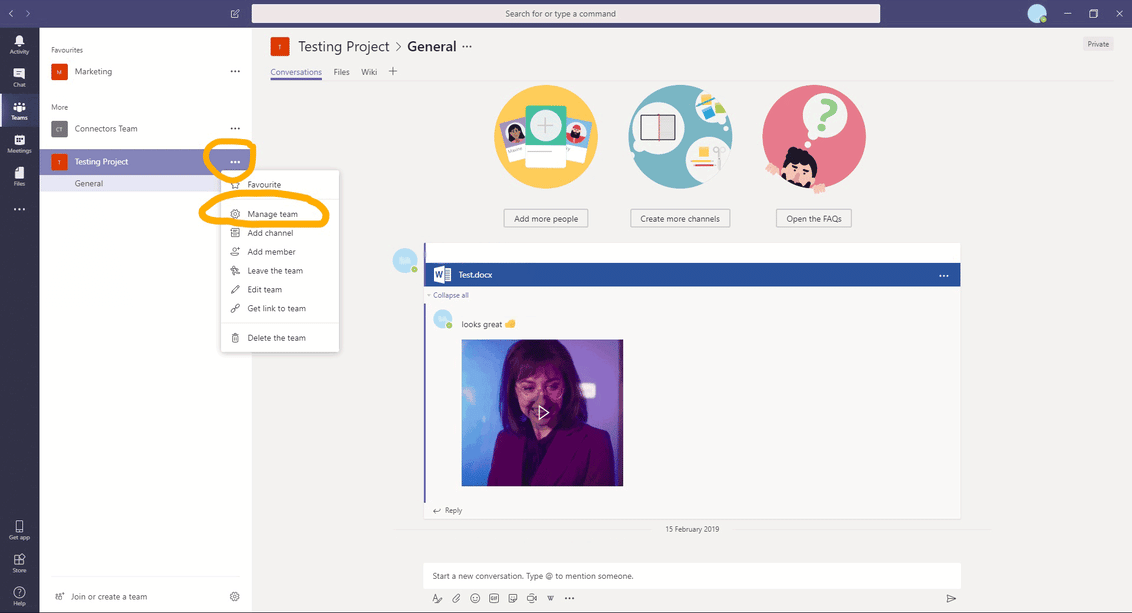Open the FAQs
The width and height of the screenshot is (1132, 613).
pyautogui.click(x=813, y=217)
